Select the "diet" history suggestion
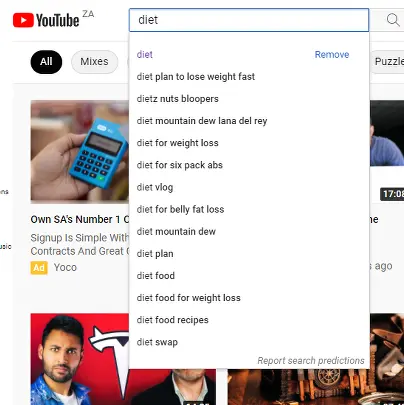The width and height of the screenshot is (404, 405). click(x=145, y=55)
